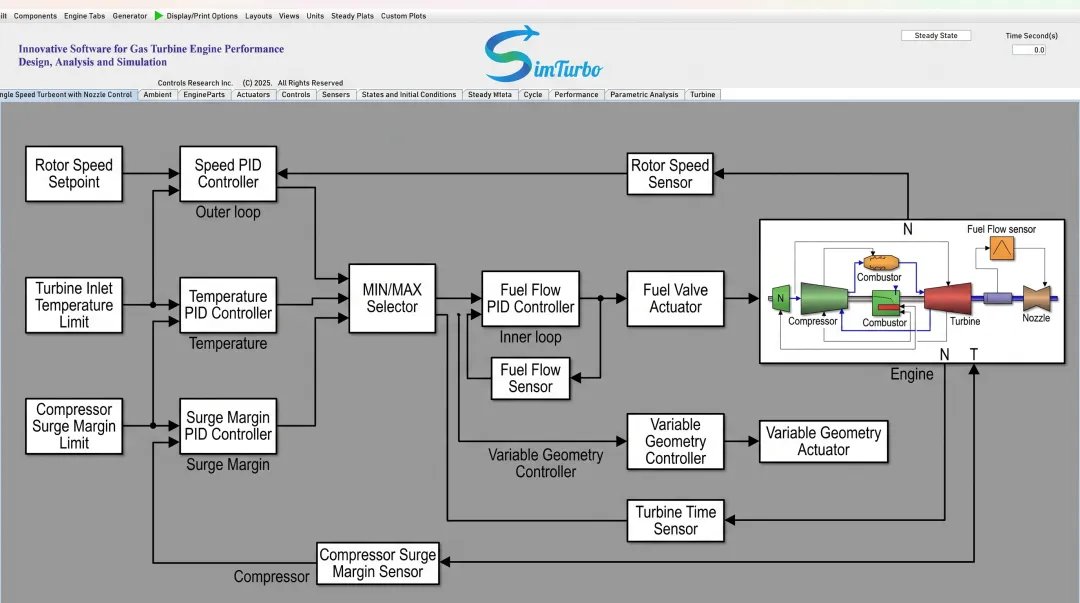Click the Steady State button

pos(935,35)
